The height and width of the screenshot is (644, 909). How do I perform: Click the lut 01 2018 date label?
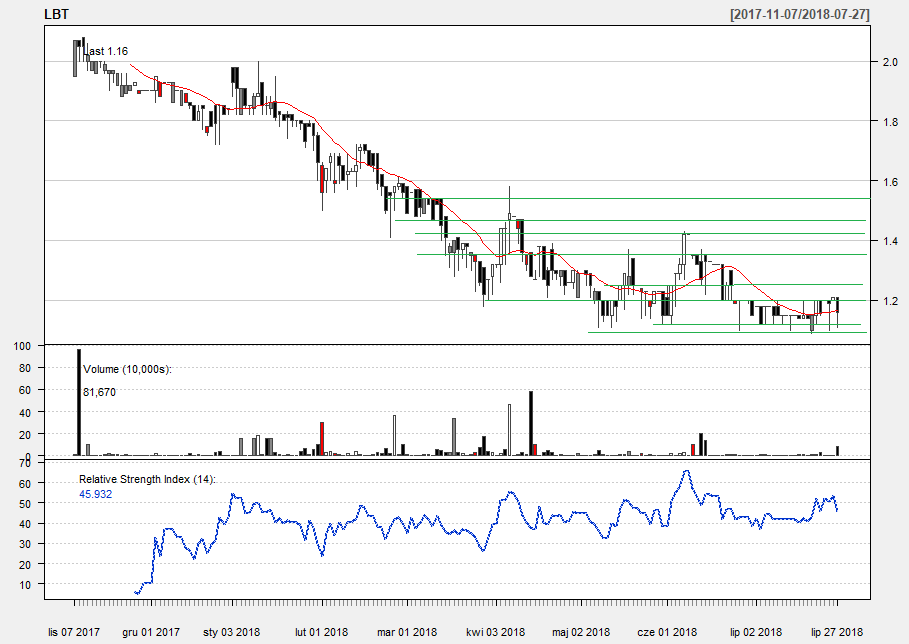321,632
